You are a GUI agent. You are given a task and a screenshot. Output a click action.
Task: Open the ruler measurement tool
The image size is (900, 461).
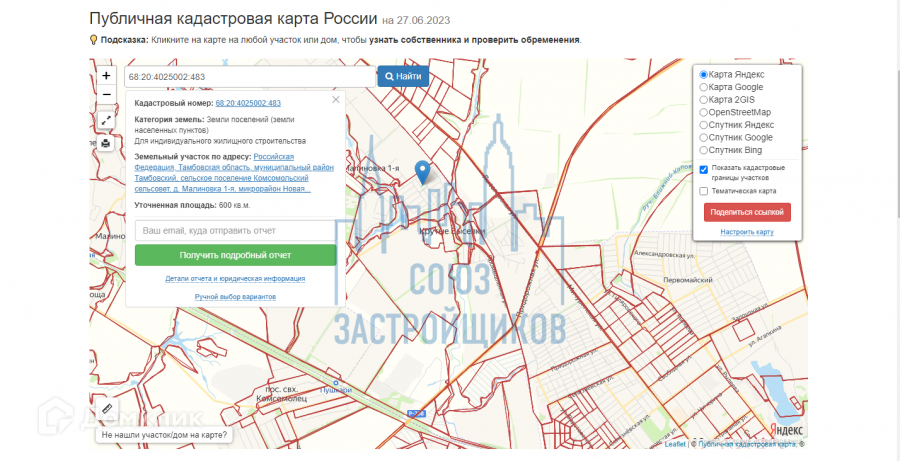coord(106,409)
